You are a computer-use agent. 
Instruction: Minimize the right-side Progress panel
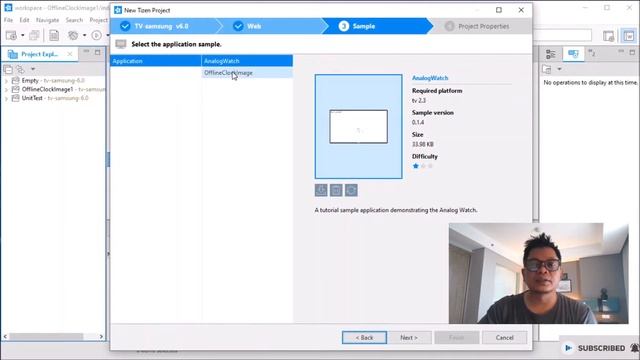pos(621,52)
